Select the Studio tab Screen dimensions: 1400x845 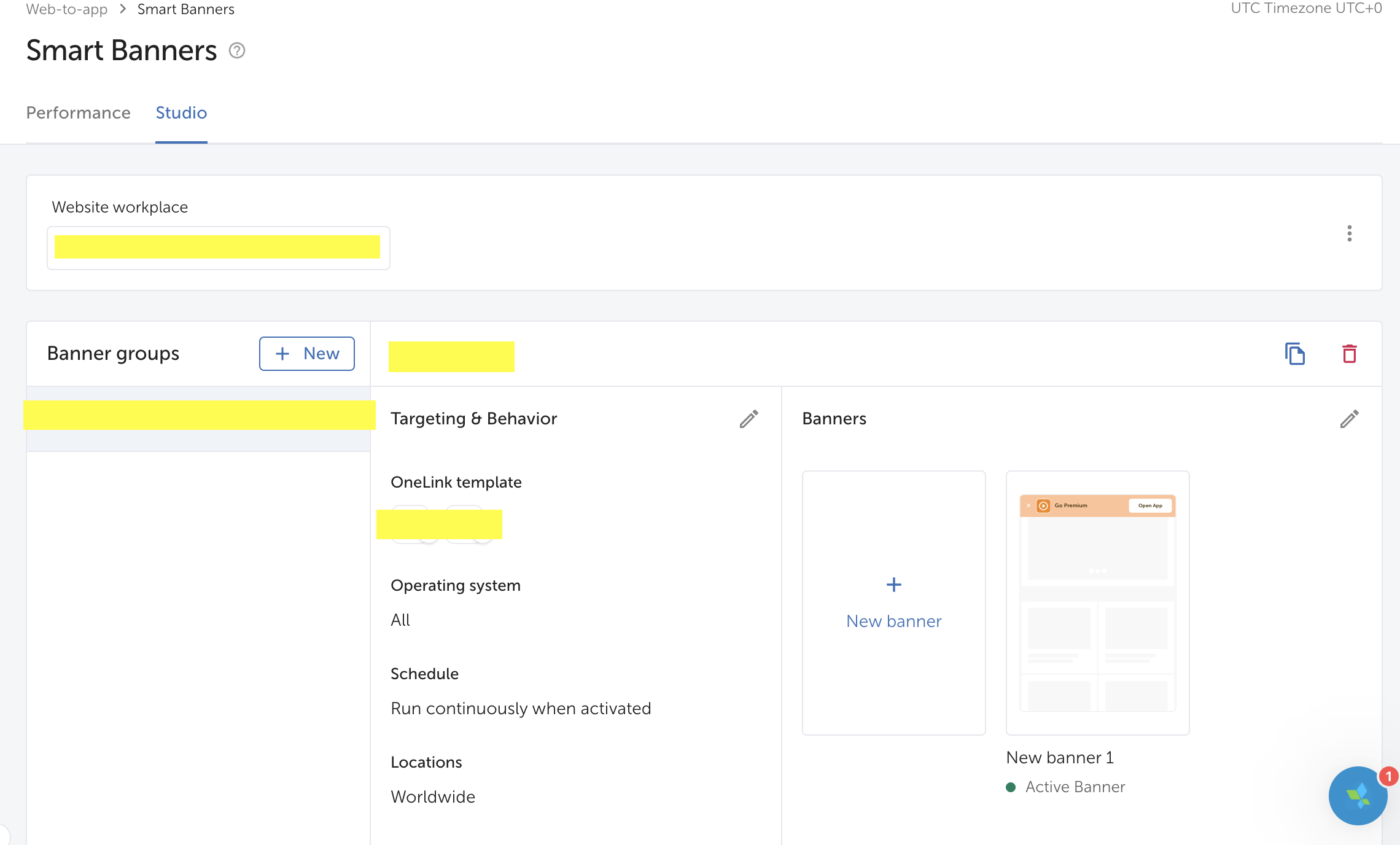click(x=181, y=113)
